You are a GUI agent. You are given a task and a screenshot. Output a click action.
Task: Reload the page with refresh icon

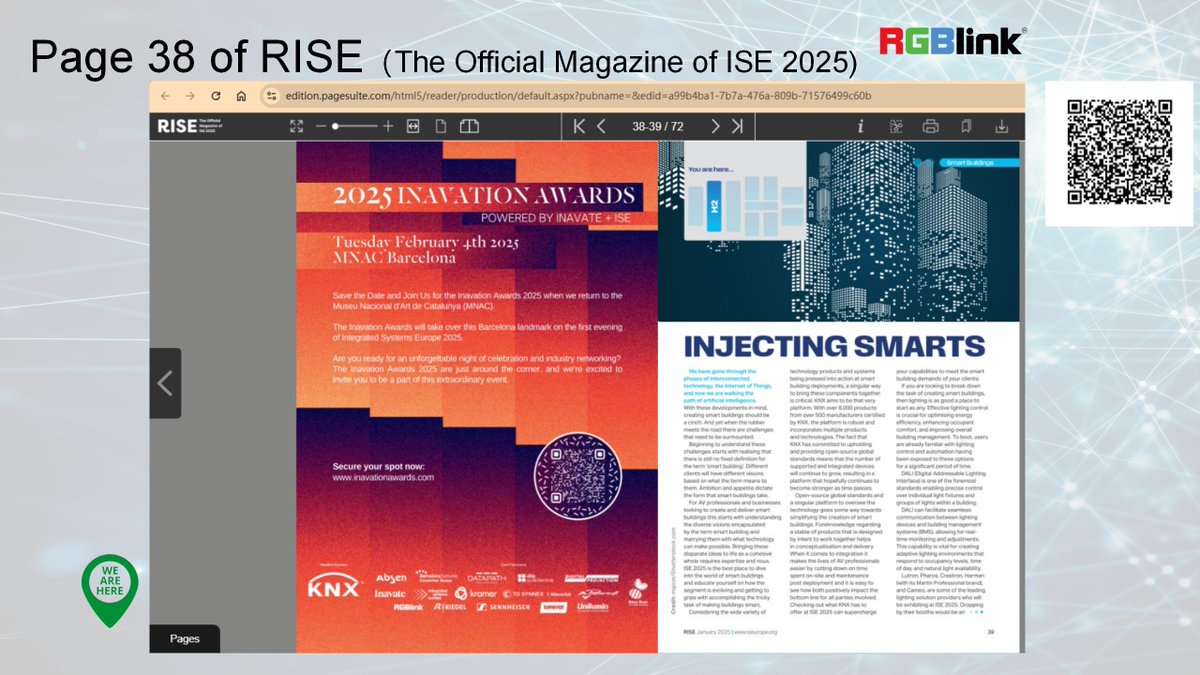pyautogui.click(x=215, y=96)
